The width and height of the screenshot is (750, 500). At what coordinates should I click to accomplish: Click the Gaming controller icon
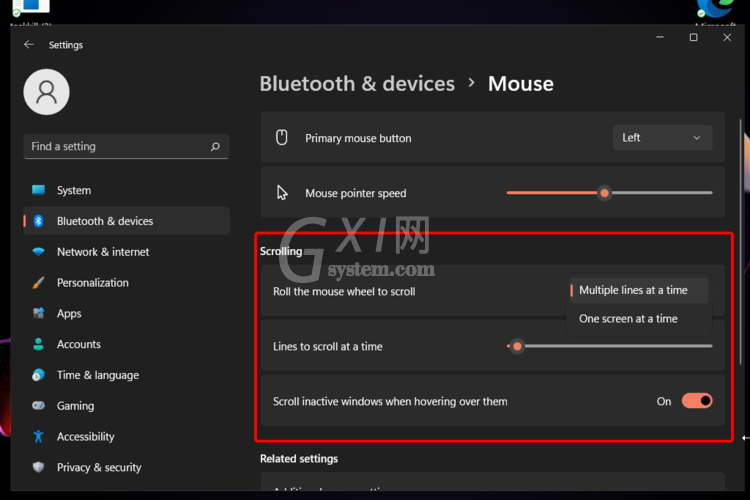(x=38, y=405)
